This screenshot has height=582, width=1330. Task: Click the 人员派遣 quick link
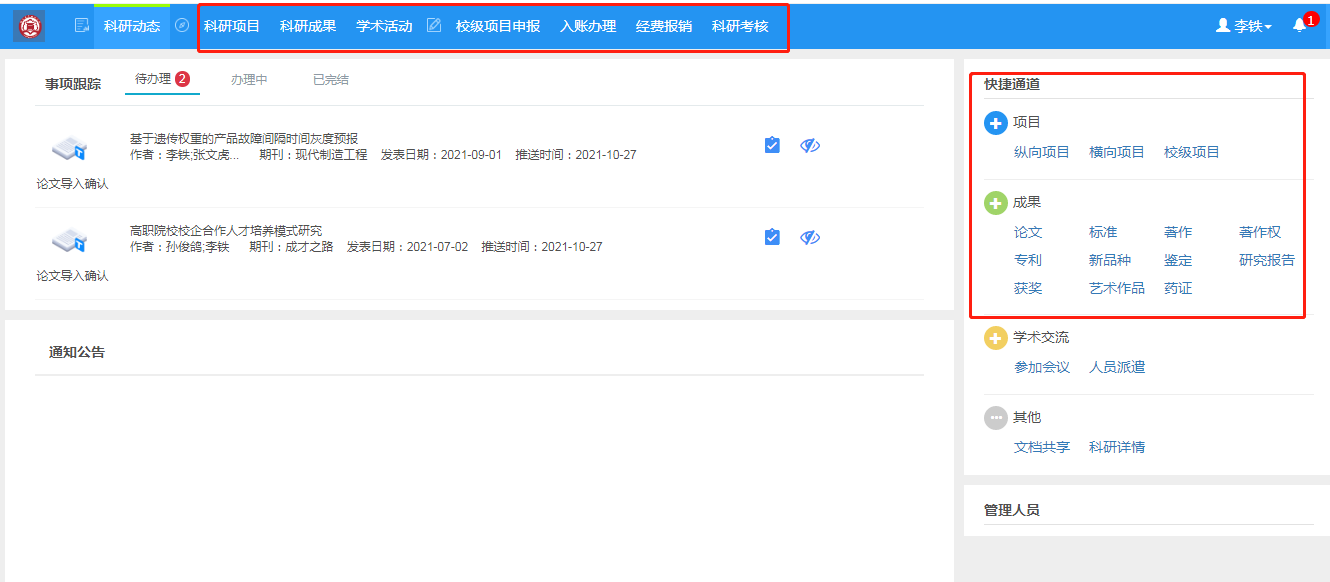pyautogui.click(x=1117, y=367)
